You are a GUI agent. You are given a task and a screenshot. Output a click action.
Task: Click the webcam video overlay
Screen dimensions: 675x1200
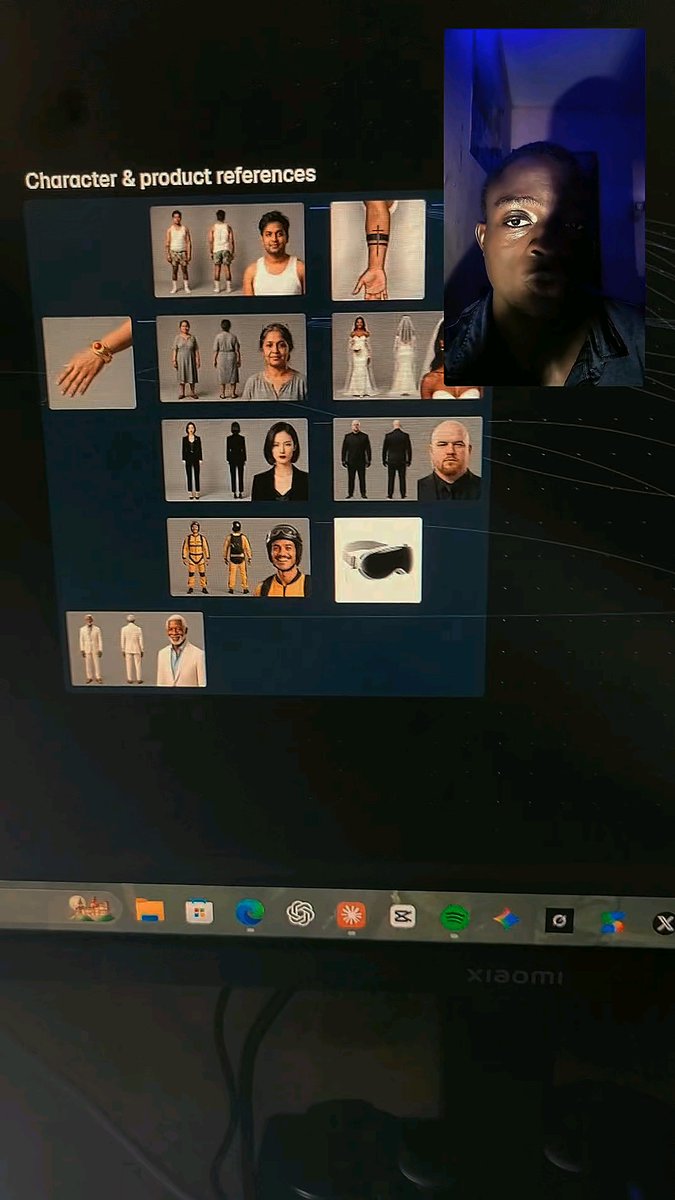(544, 207)
